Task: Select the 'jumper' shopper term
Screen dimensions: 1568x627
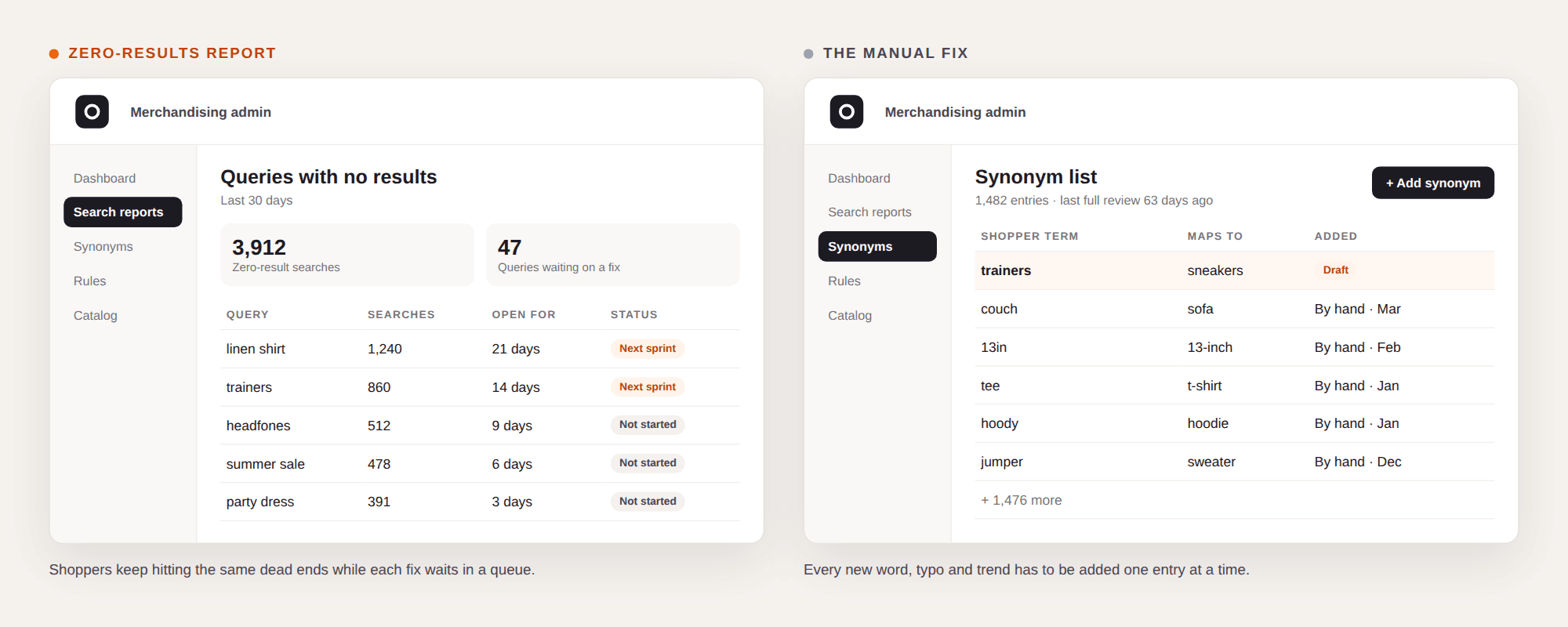Action: tap(1001, 462)
